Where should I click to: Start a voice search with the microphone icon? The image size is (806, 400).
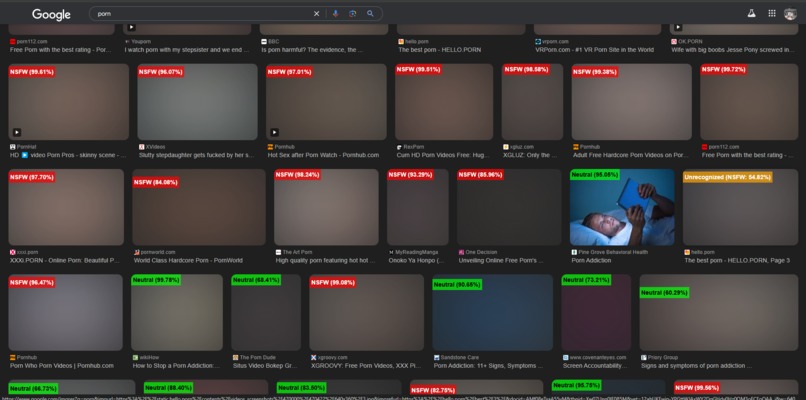[x=336, y=14]
